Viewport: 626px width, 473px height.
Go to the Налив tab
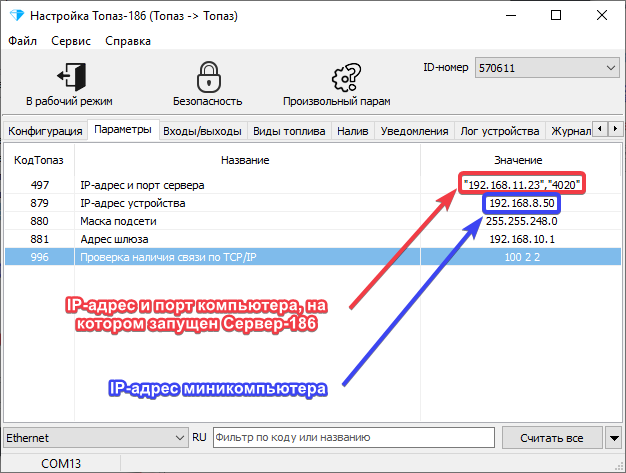(x=353, y=131)
